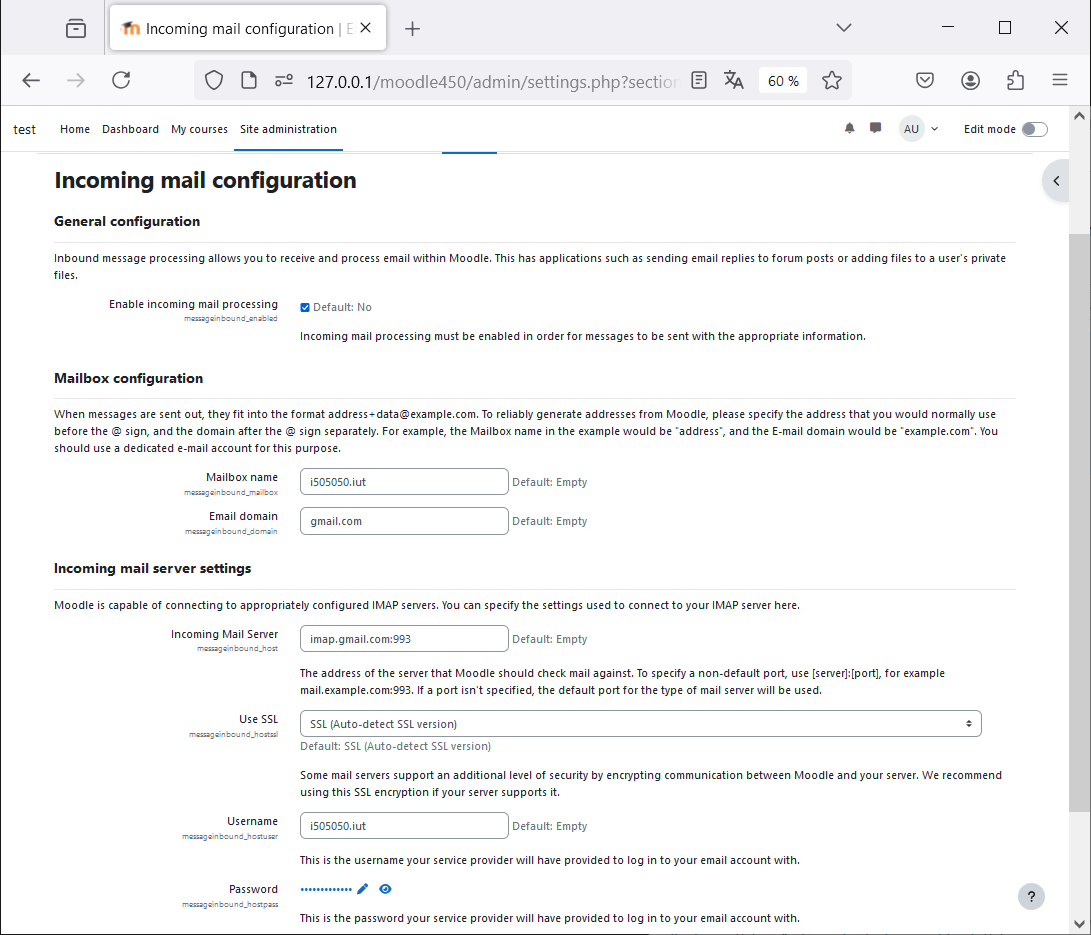Uncheck Enable incoming mail processing checkbox

305,307
